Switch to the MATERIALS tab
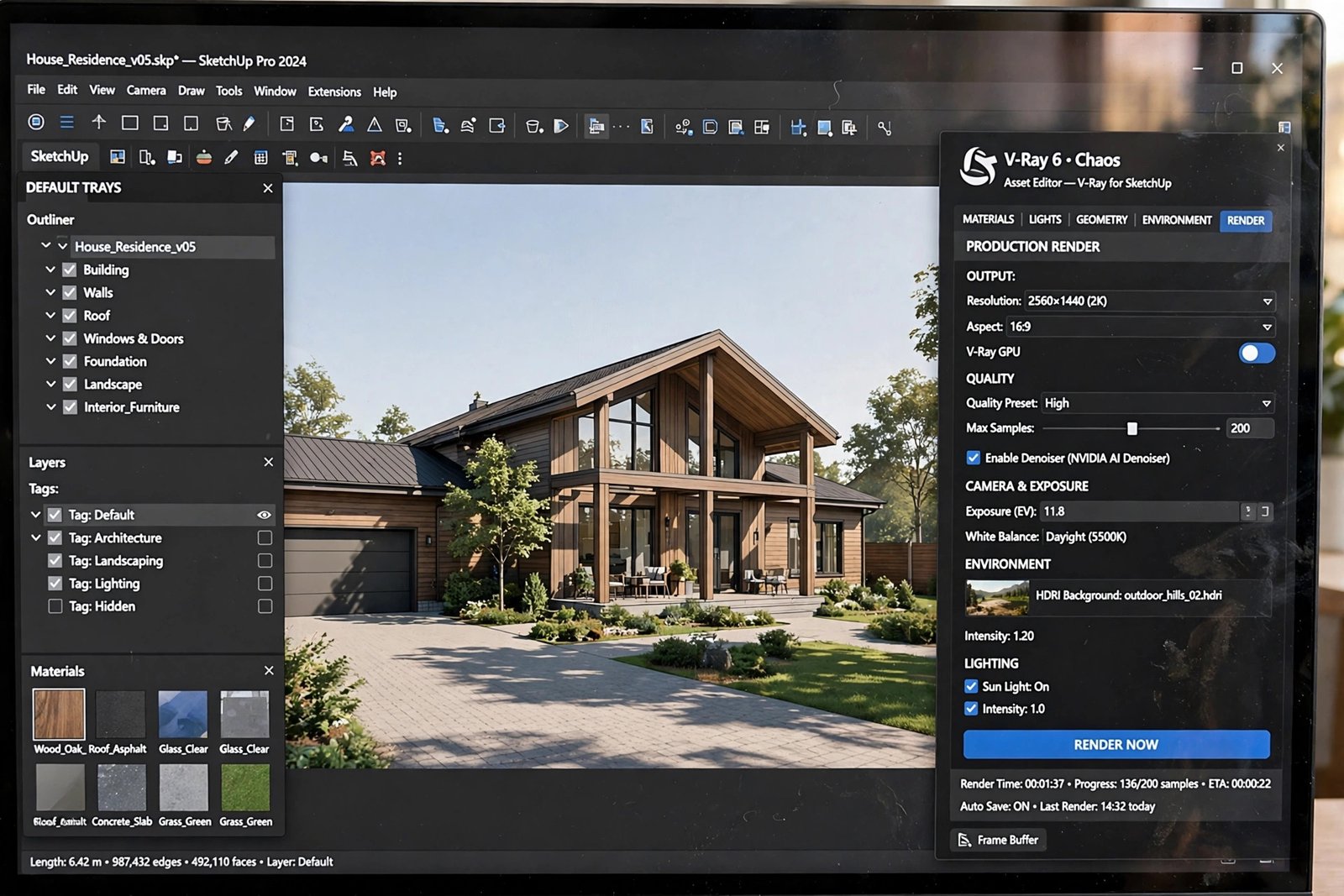 click(988, 219)
